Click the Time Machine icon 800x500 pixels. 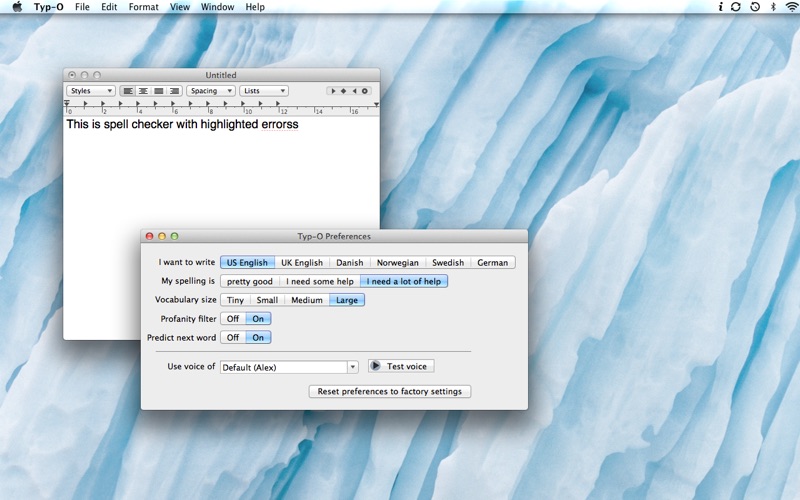[x=754, y=7]
